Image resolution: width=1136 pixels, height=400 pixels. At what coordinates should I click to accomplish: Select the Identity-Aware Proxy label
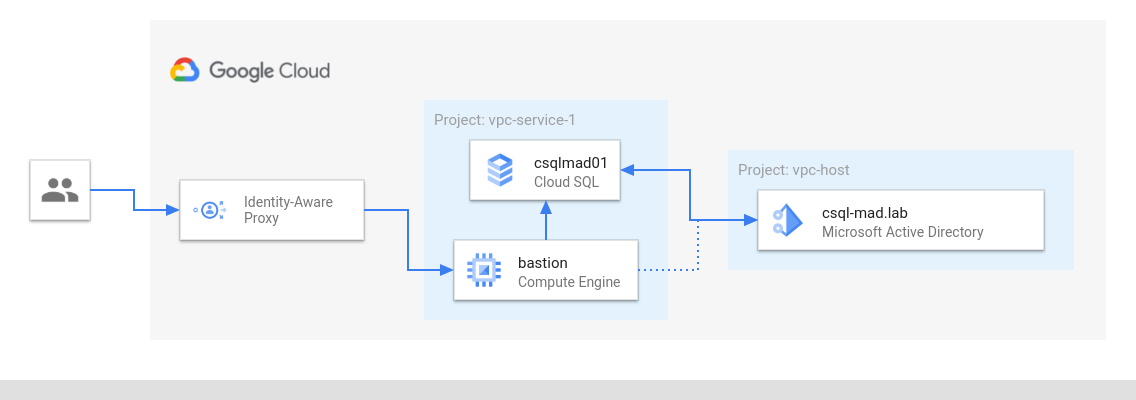click(x=288, y=210)
